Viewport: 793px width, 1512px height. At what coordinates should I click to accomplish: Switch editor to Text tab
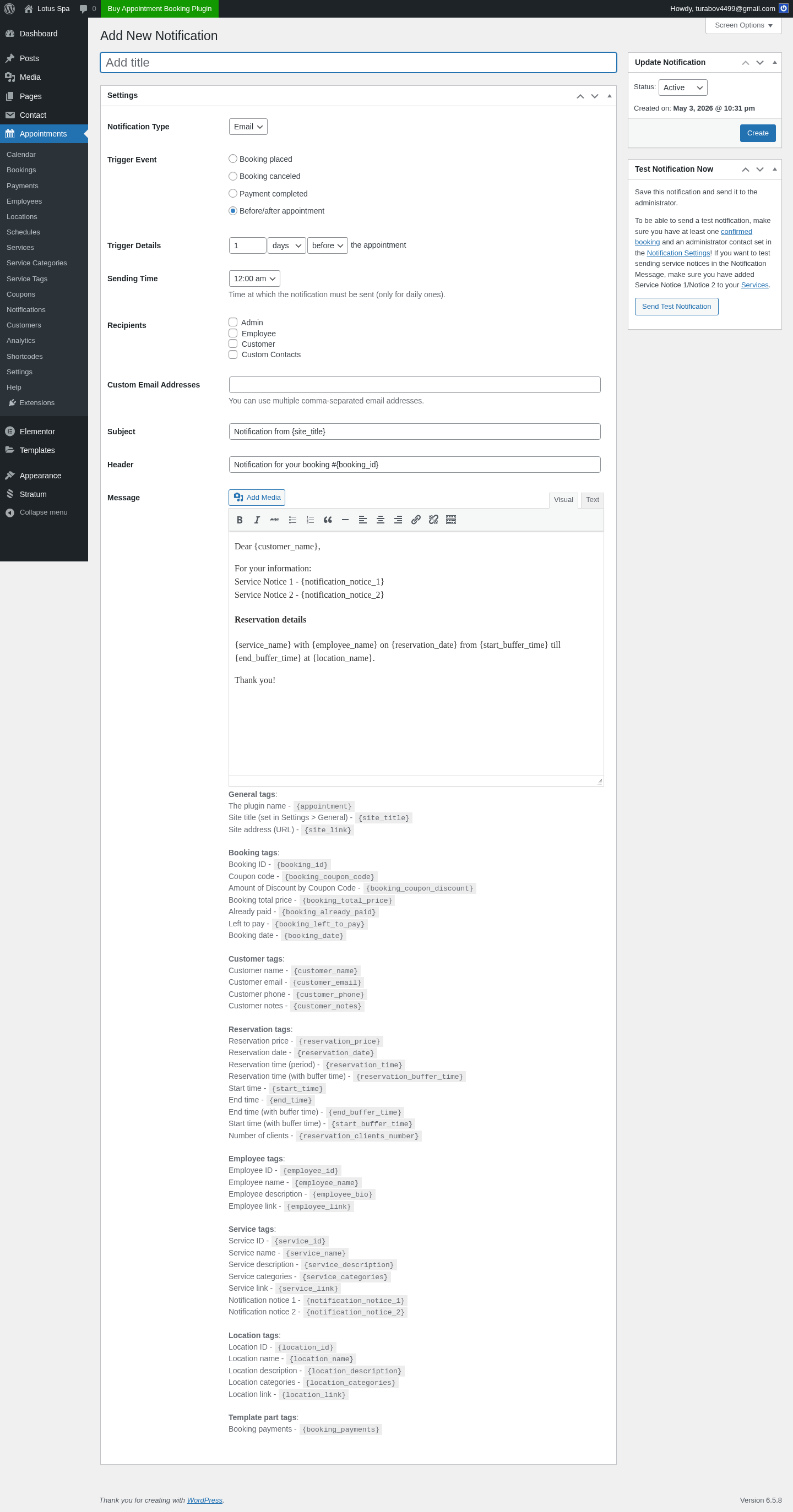[x=592, y=500]
